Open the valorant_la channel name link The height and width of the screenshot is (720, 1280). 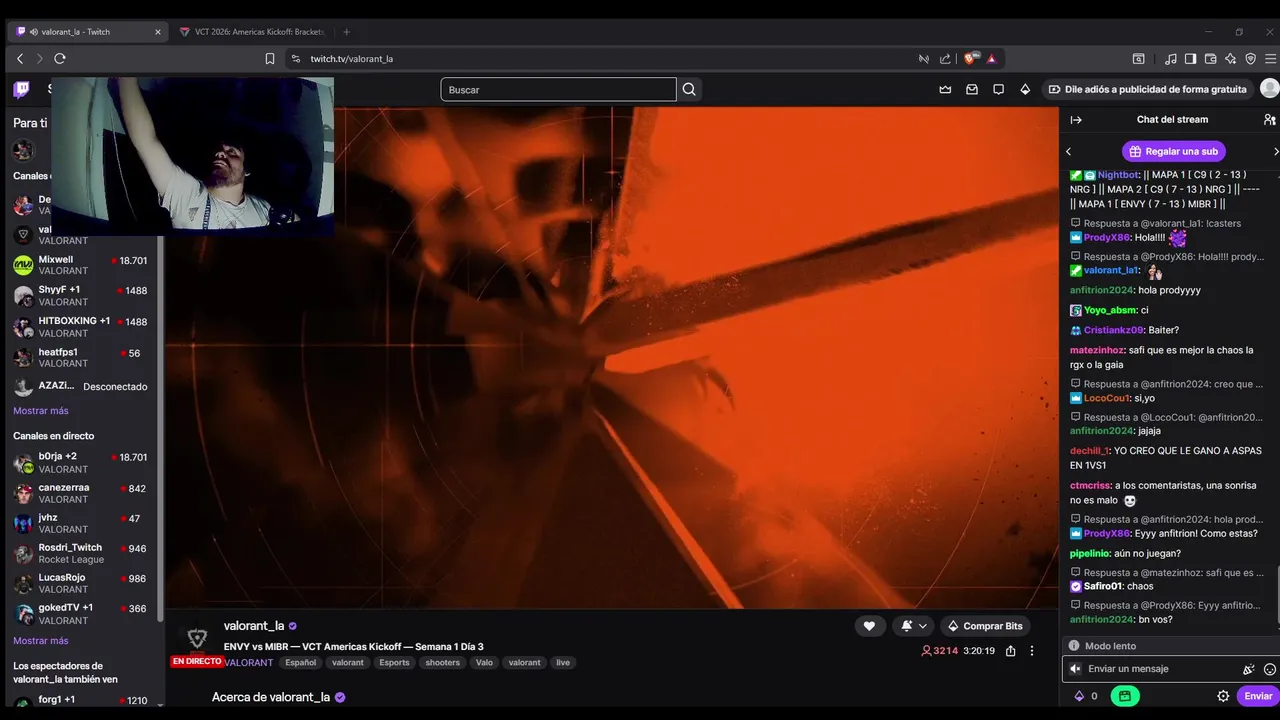click(254, 626)
